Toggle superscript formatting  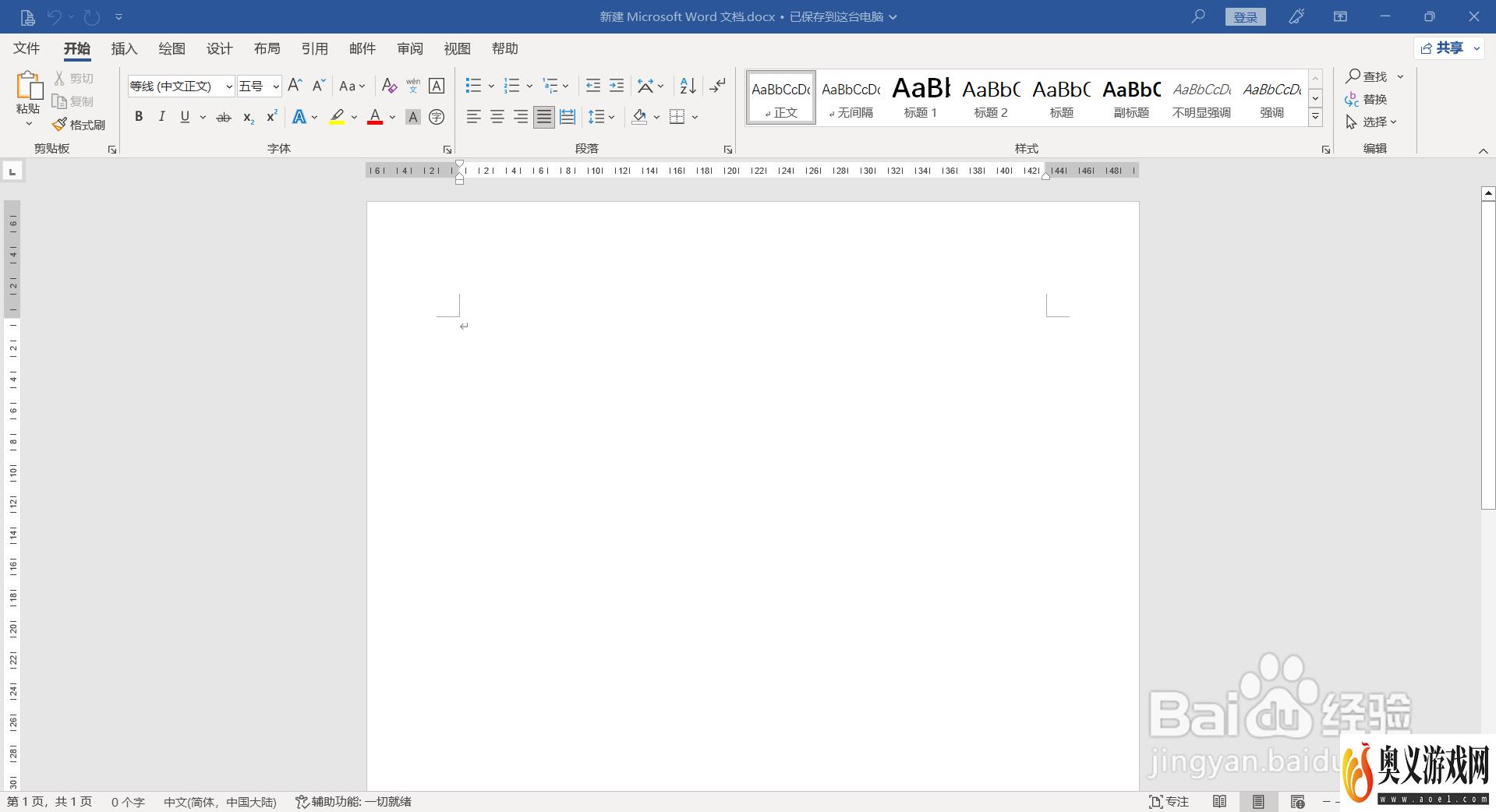[271, 117]
